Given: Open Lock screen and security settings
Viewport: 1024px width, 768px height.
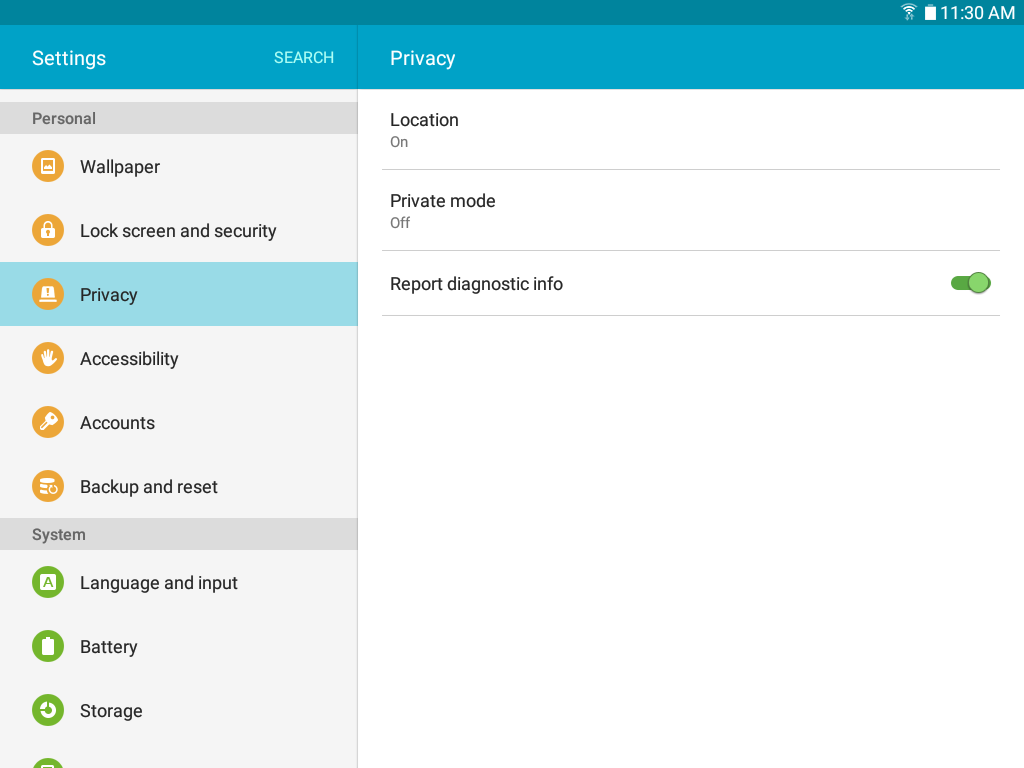Looking at the screenshot, I should click(x=179, y=230).
